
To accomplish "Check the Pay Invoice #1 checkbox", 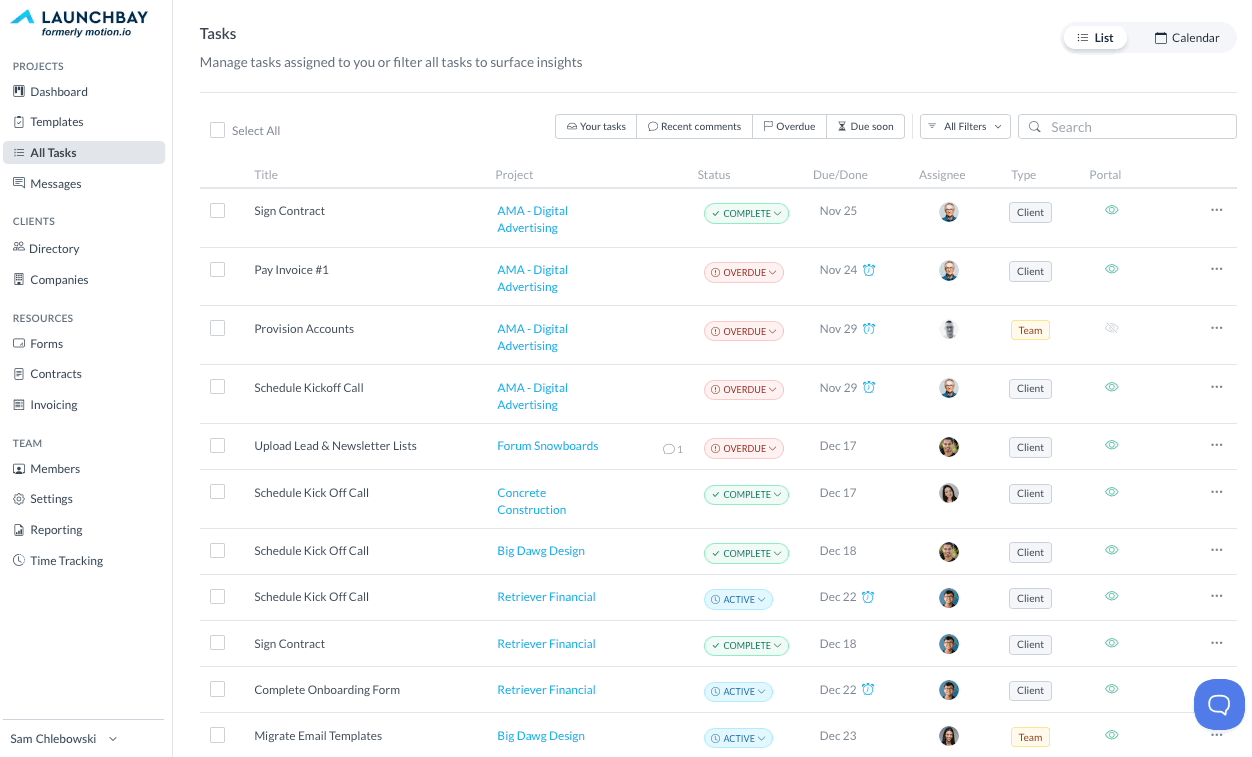I will (217, 269).
